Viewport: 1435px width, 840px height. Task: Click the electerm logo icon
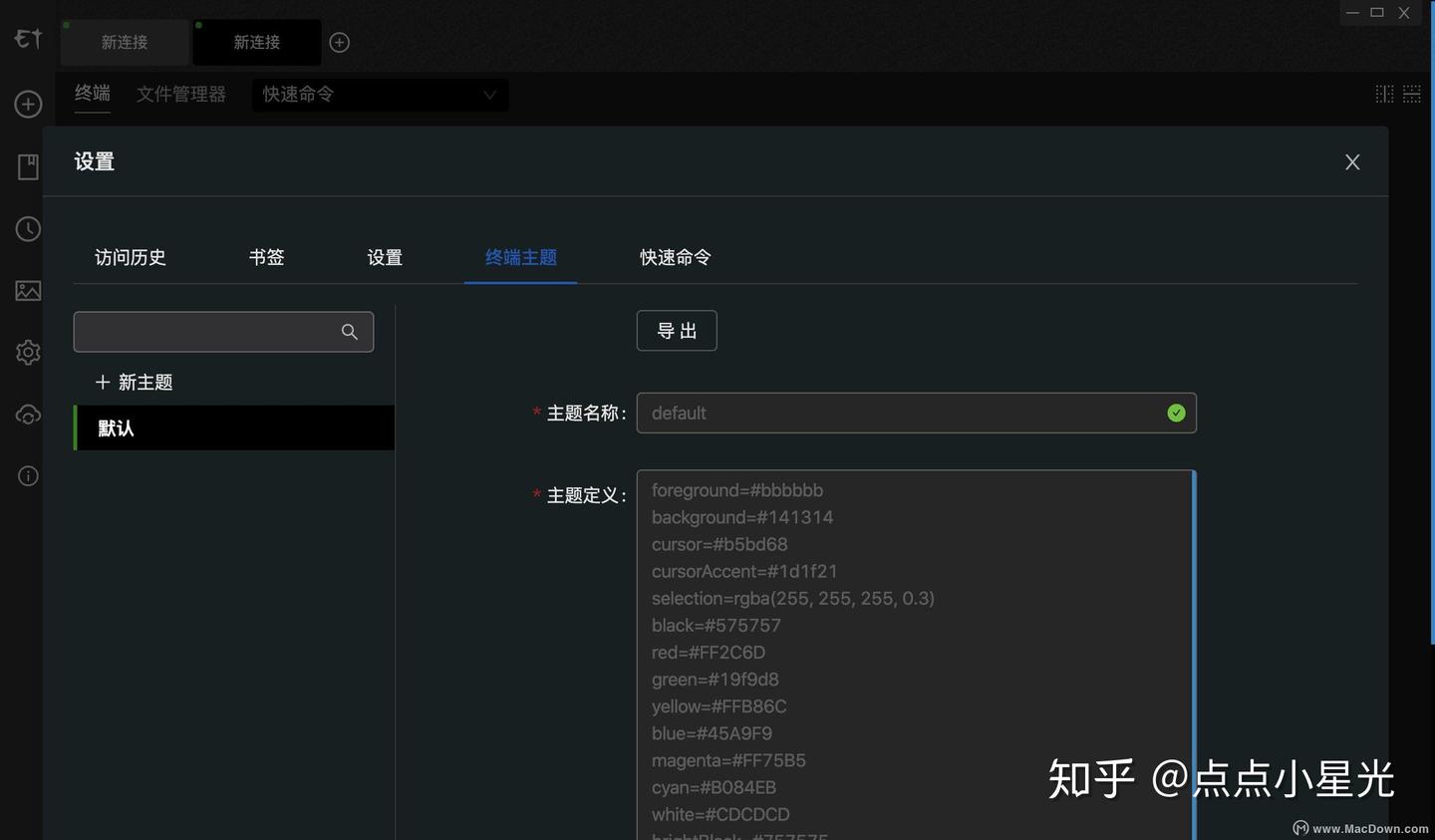click(x=28, y=39)
